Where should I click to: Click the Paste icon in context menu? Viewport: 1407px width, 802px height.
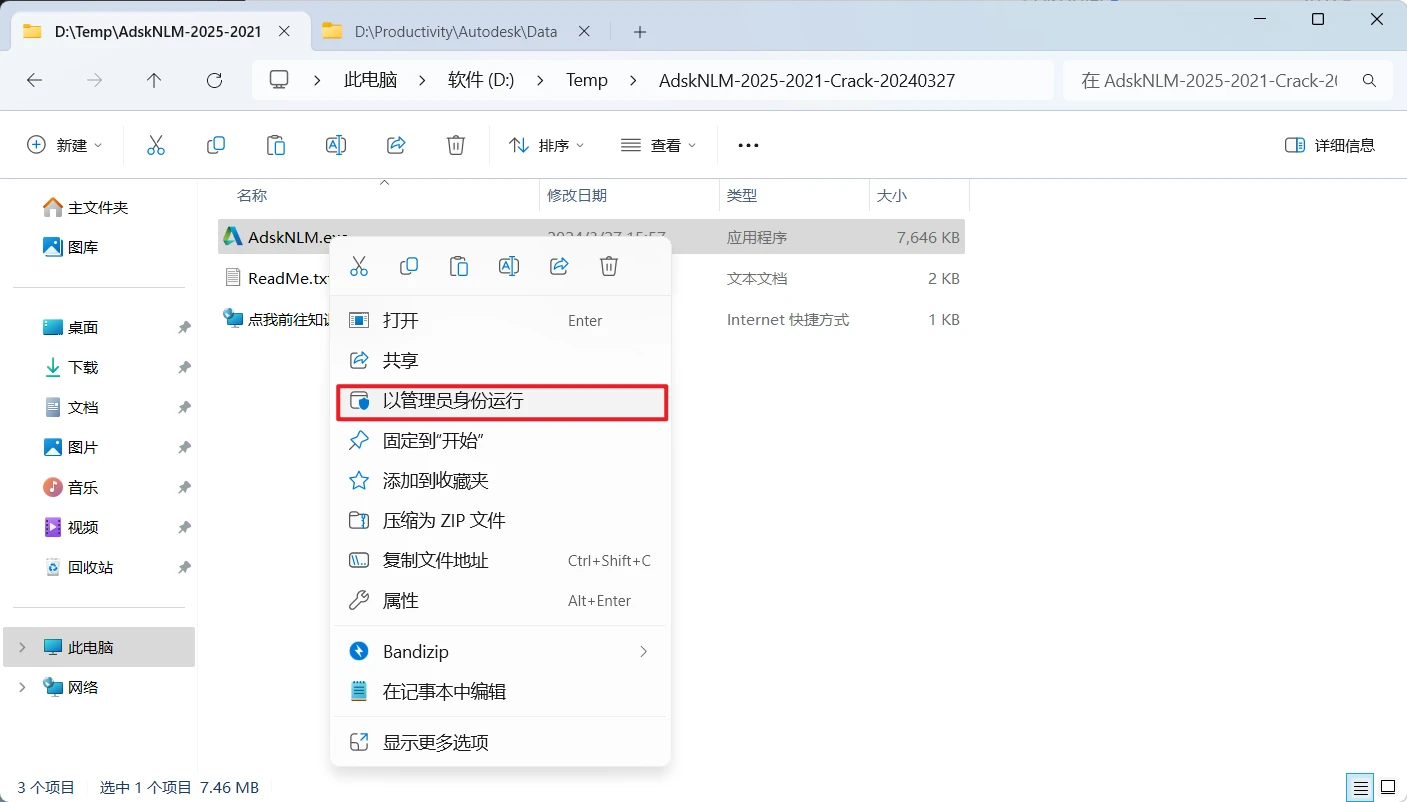(459, 266)
